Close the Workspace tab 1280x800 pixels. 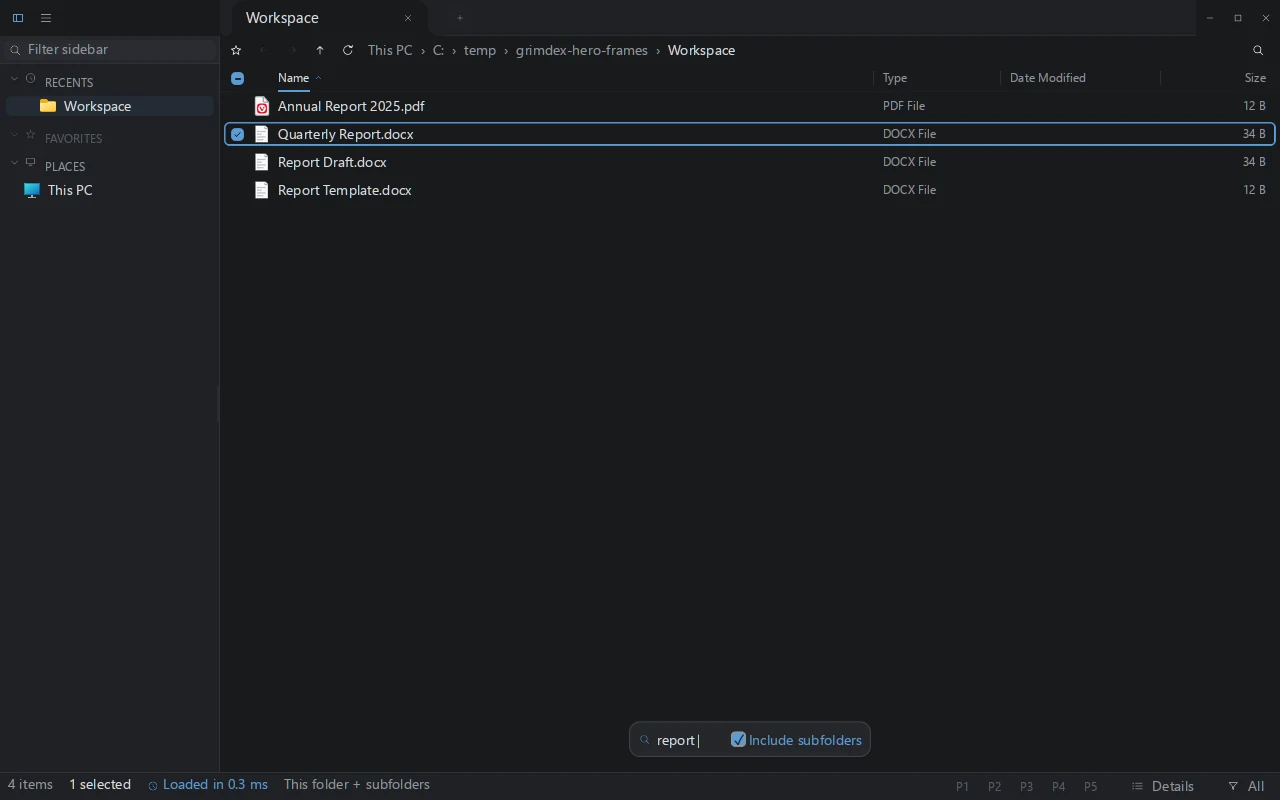[x=408, y=18]
